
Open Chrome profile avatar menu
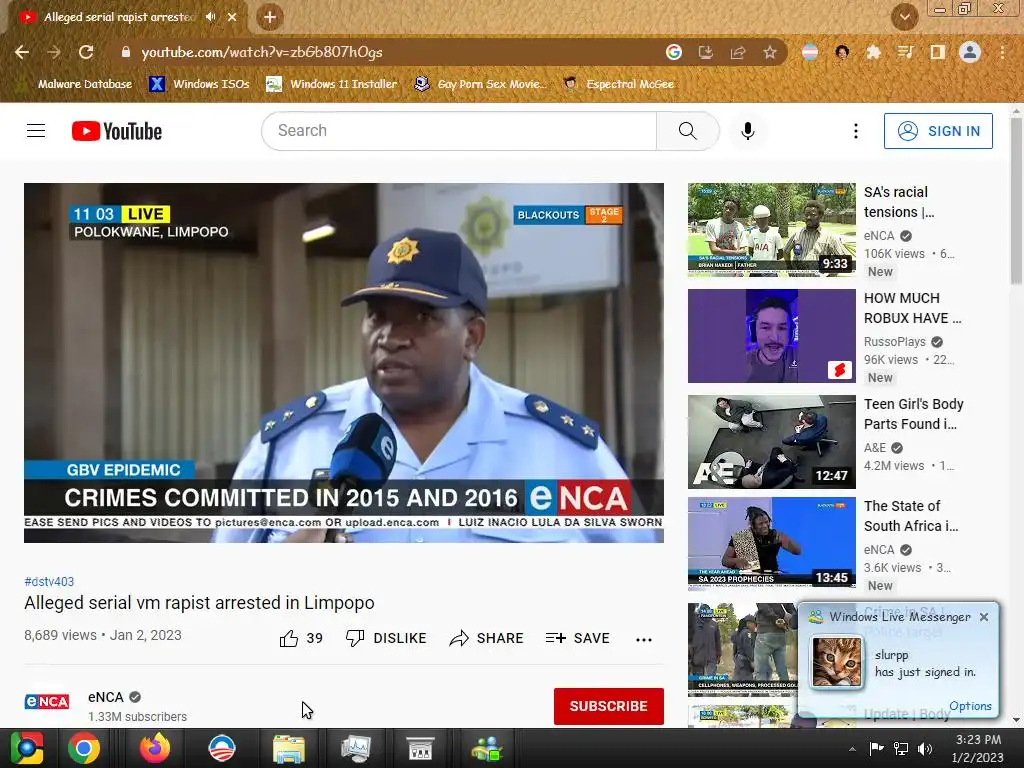point(970,52)
